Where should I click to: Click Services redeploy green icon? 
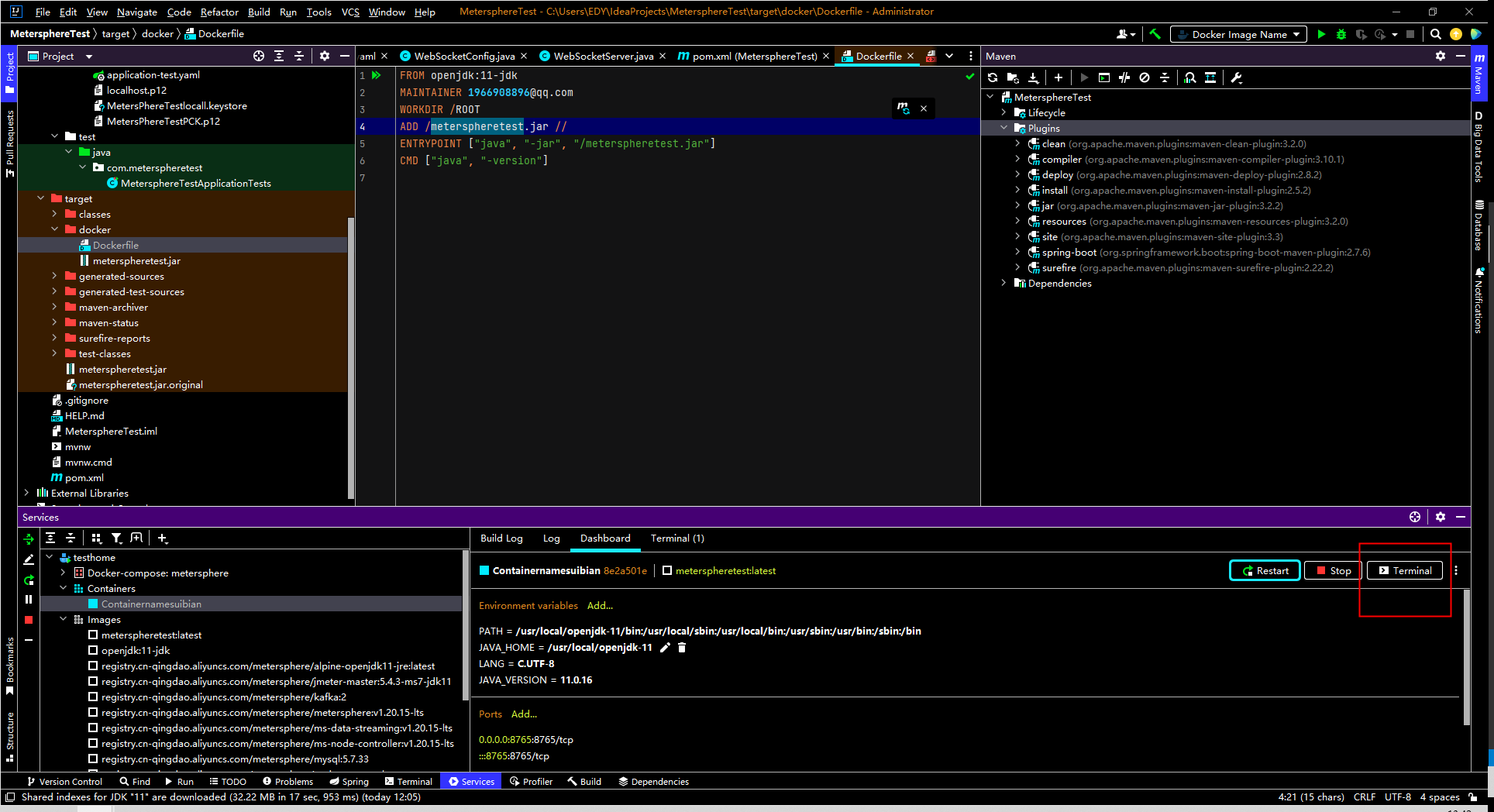pos(29,580)
